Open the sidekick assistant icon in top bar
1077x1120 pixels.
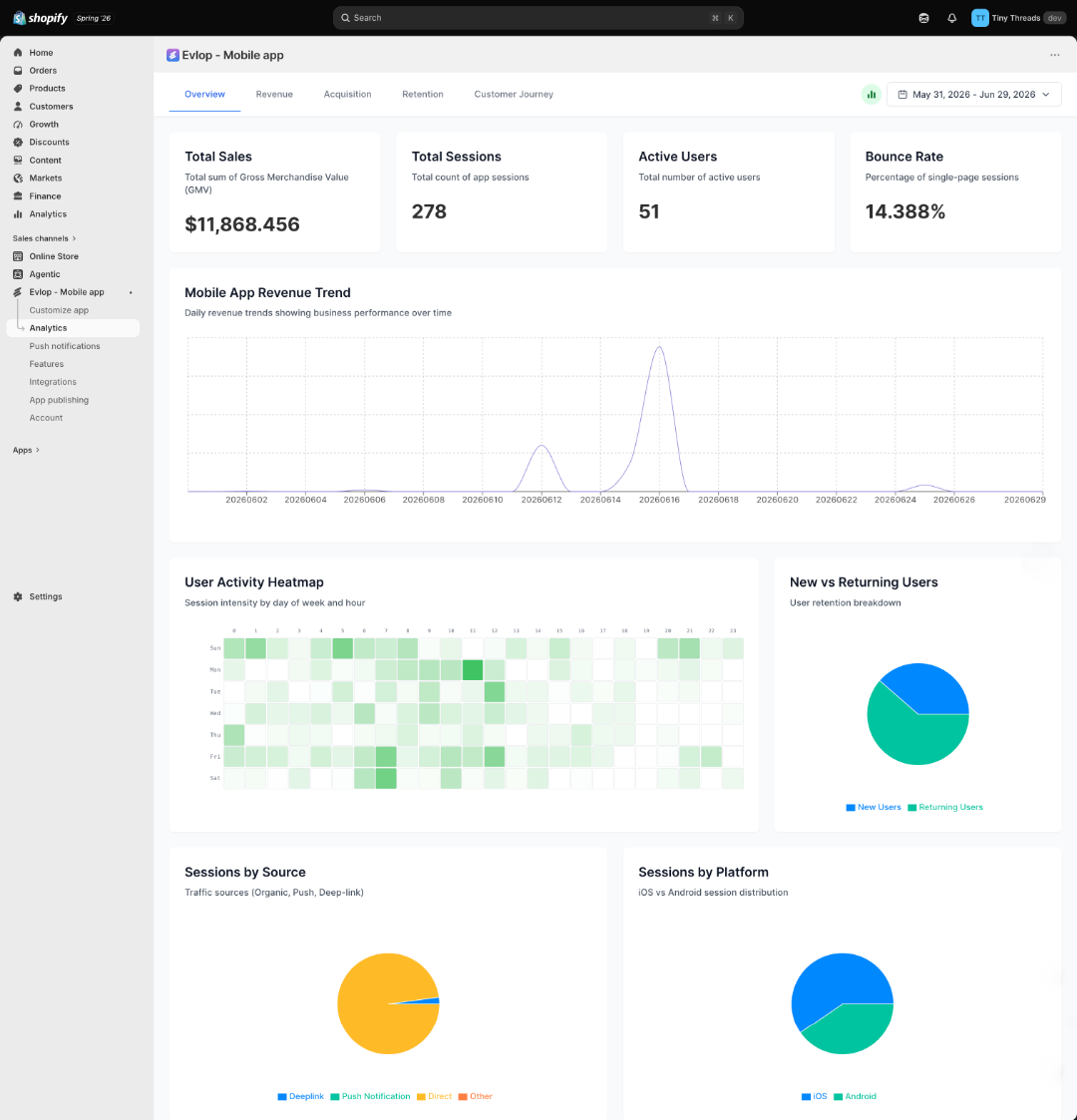coord(923,18)
